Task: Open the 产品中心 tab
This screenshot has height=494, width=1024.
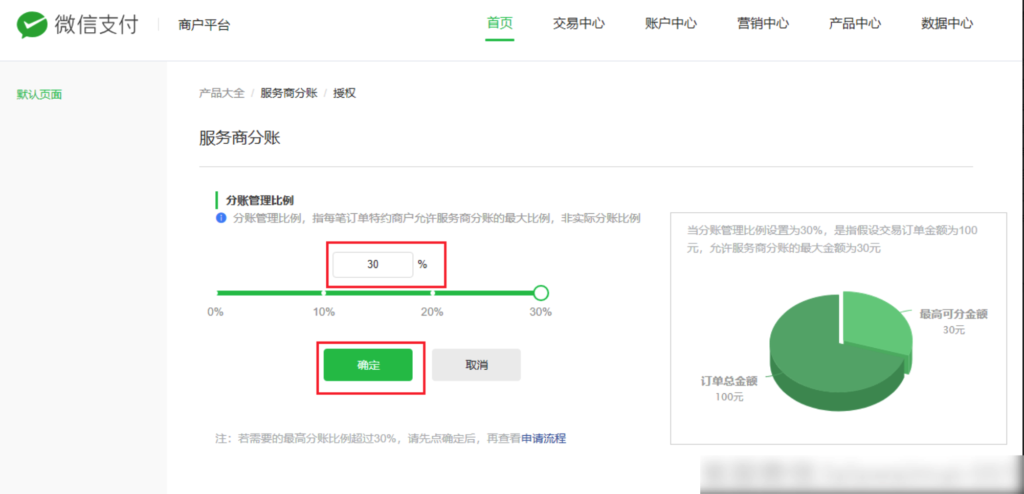Action: pos(854,24)
